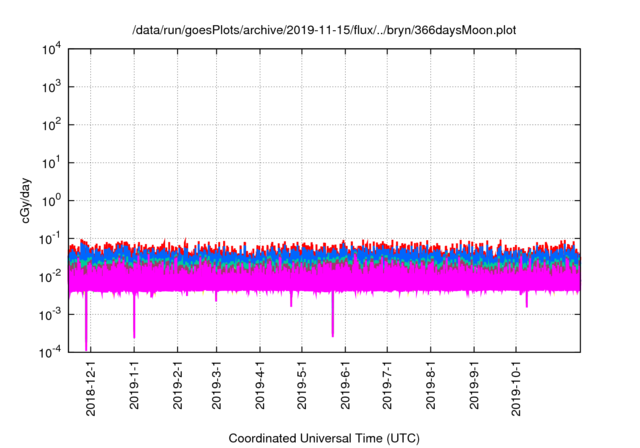Click the 10^-3 y-axis tick label
The height and width of the screenshot is (448, 640).
52,313
